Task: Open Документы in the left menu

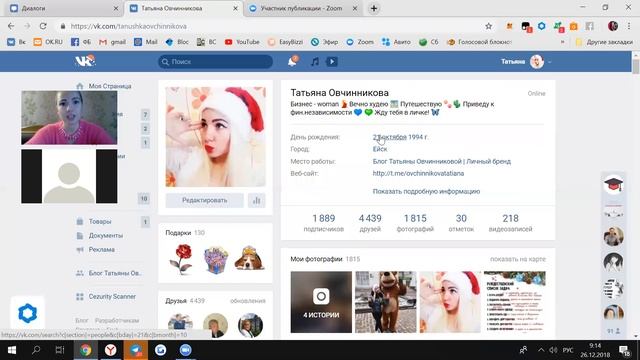Action: [100, 236]
